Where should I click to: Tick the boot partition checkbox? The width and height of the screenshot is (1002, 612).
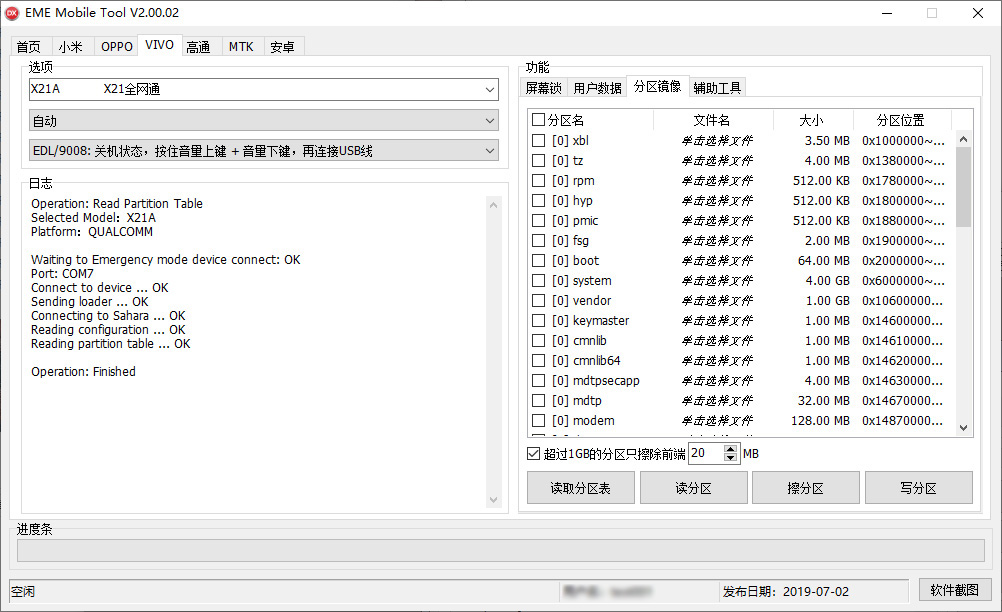[x=539, y=261]
